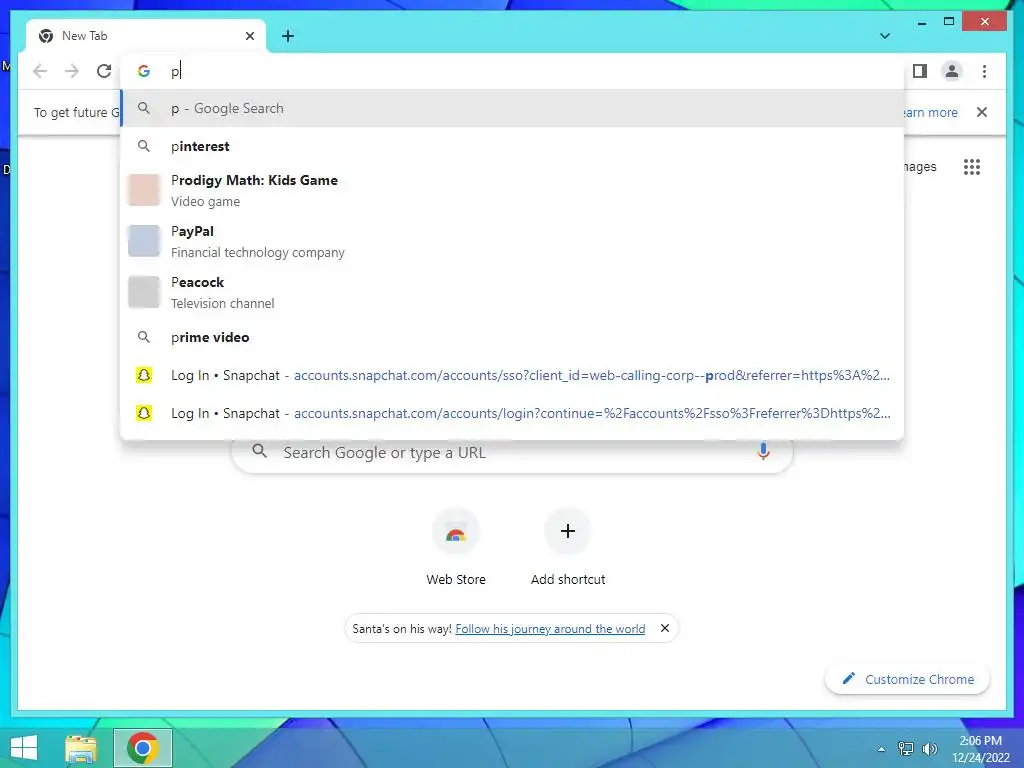Dismiss the info bar with its X
This screenshot has width=1024, height=768.
[982, 112]
